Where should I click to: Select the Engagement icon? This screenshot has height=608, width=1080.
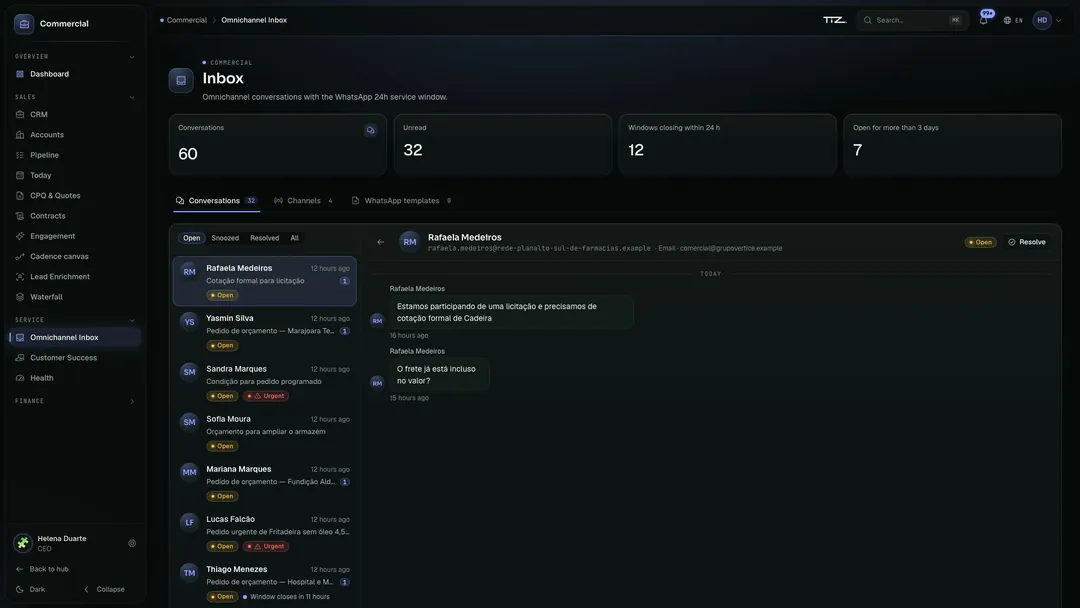20,236
